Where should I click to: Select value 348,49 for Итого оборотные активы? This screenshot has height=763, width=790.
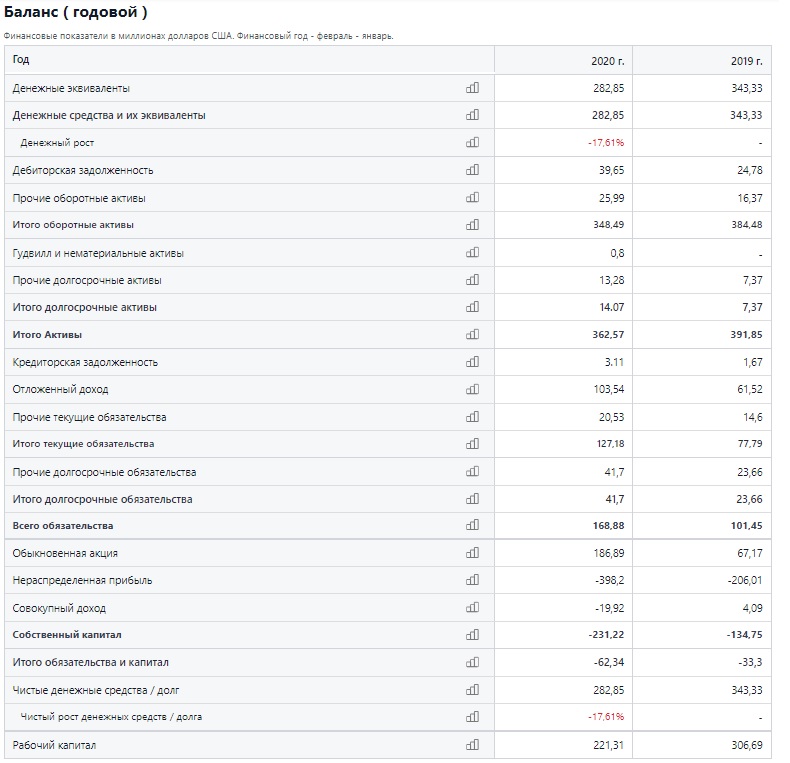(609, 225)
